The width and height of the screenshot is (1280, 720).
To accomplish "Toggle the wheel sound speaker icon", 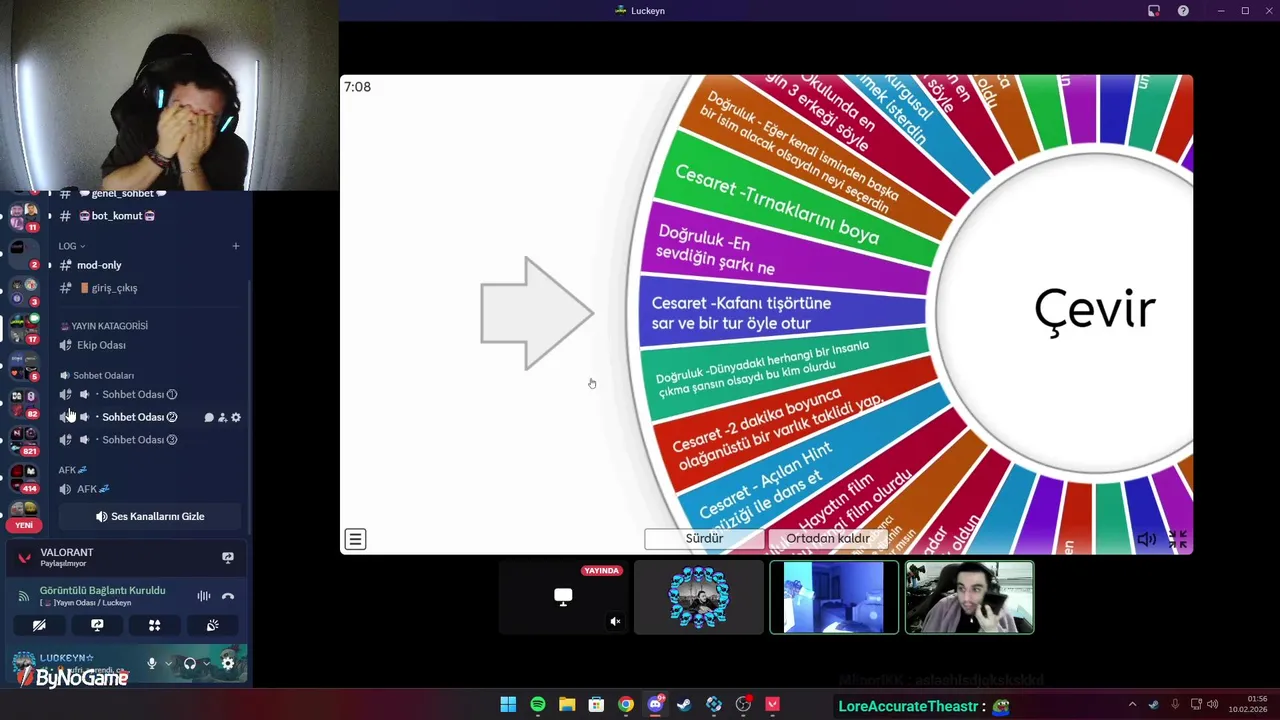I will point(1147,540).
